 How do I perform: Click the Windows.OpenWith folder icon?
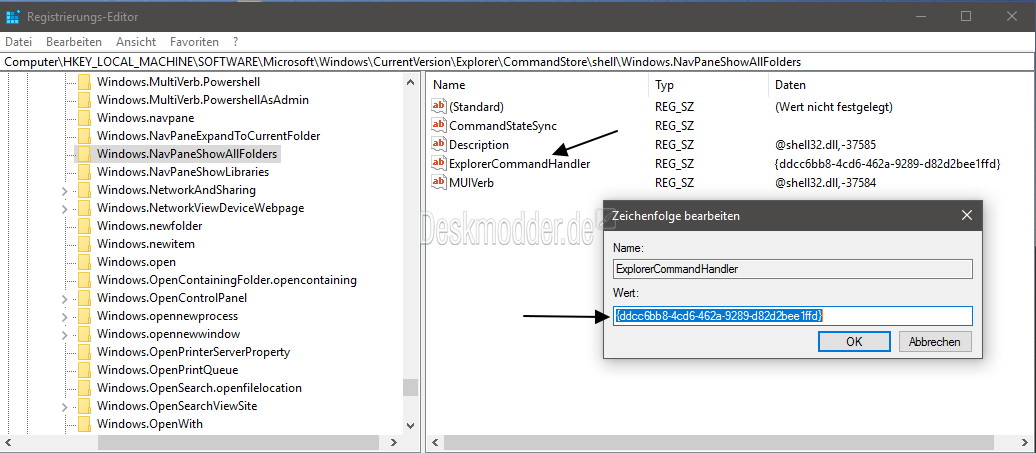[x=84, y=424]
